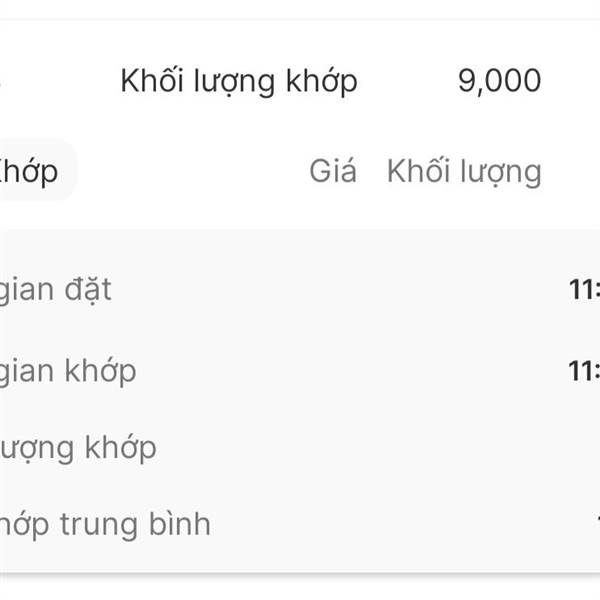
Task: Click the cut-off value beside "trung bình" row
Action: [x=597, y=524]
